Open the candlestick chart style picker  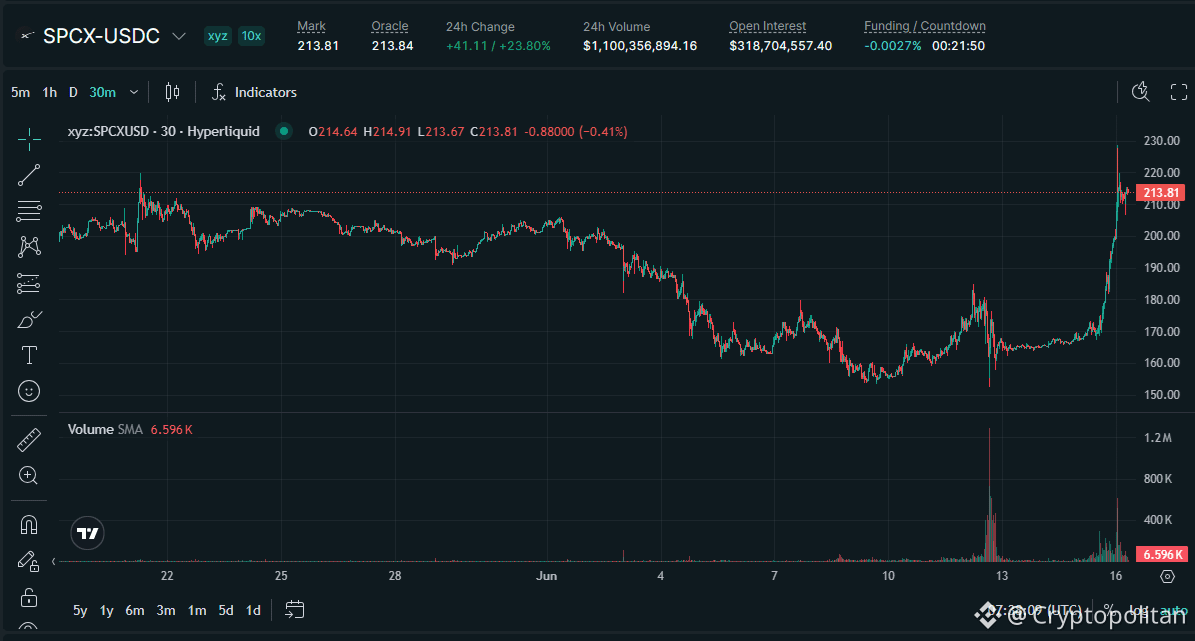pyautogui.click(x=172, y=92)
